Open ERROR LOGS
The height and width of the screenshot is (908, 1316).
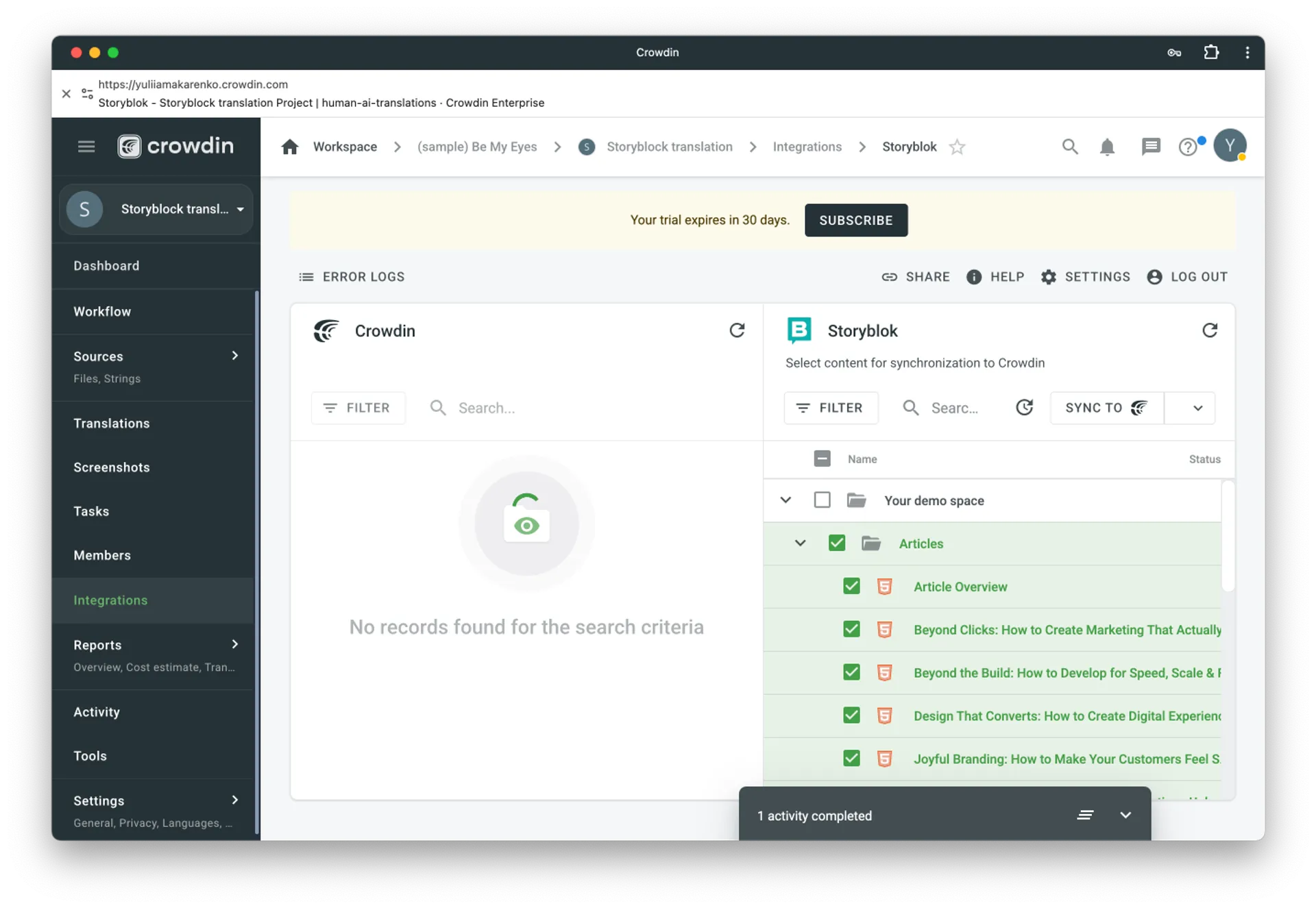pyautogui.click(x=352, y=277)
